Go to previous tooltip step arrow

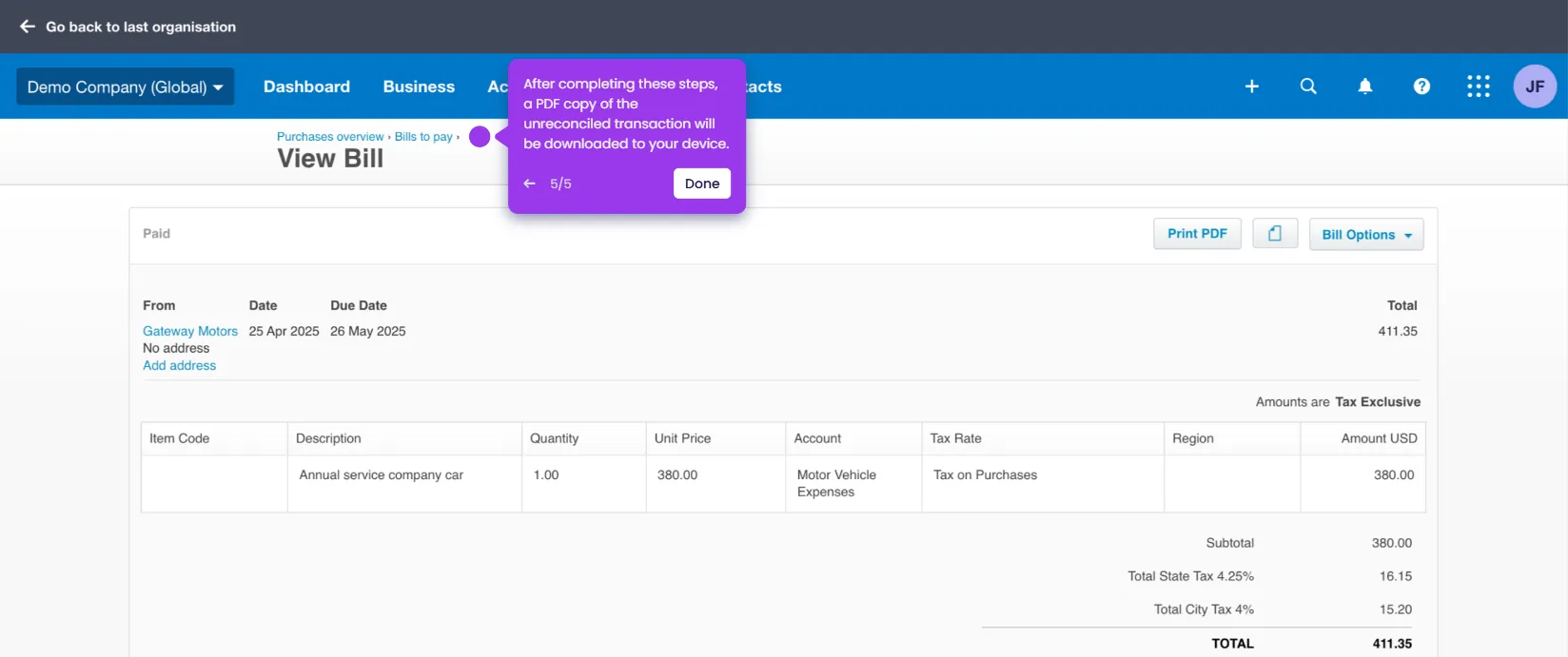pyautogui.click(x=530, y=184)
